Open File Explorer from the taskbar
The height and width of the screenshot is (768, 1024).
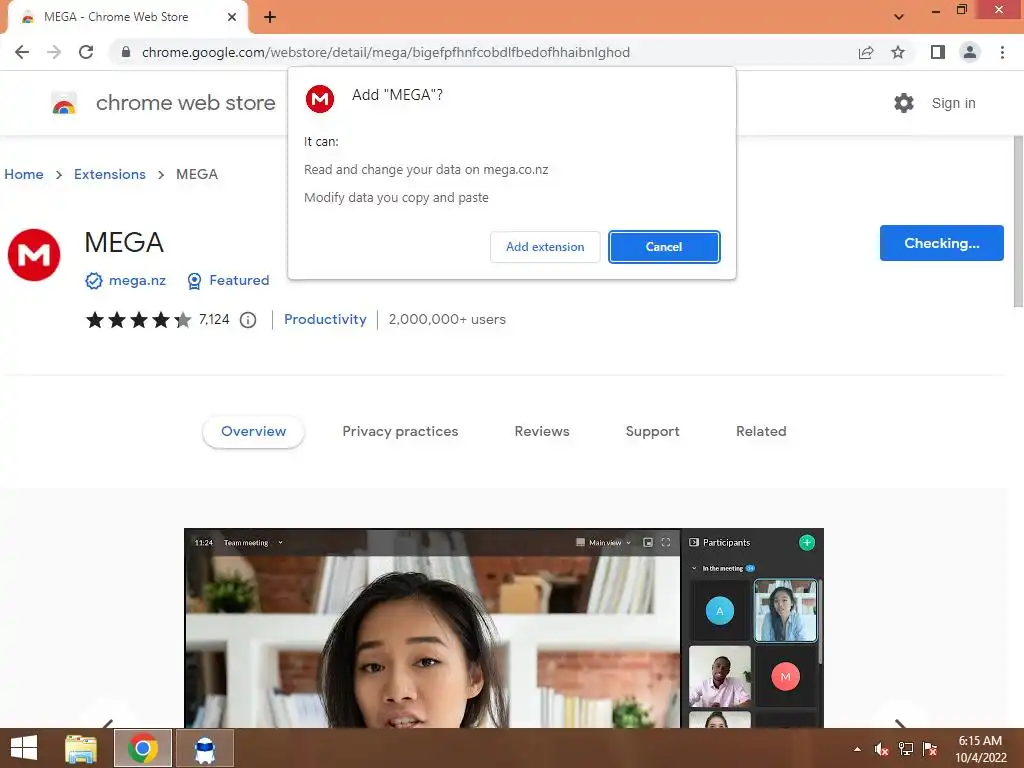pyautogui.click(x=81, y=749)
